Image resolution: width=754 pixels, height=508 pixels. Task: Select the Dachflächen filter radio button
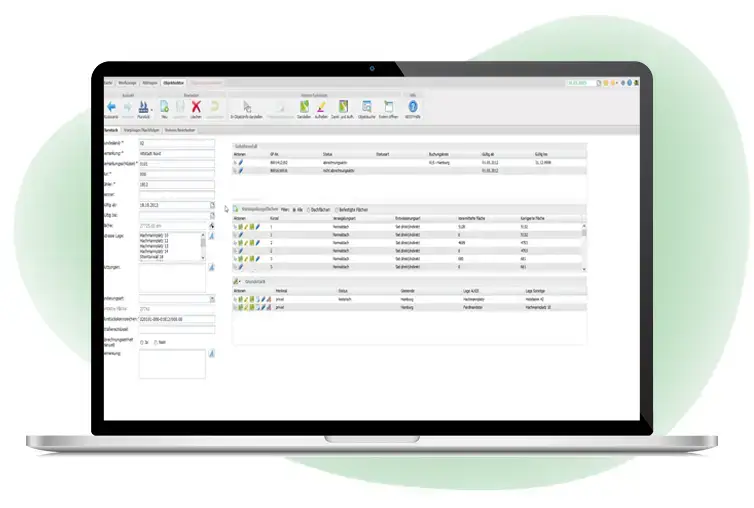[308, 210]
